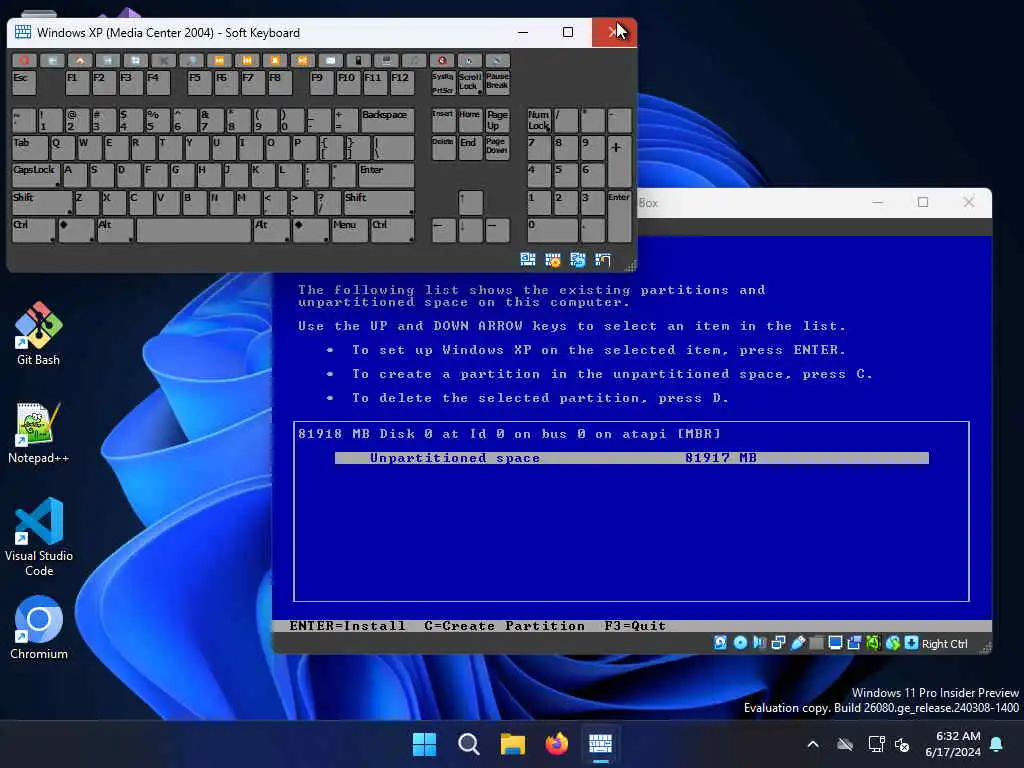Toggle the right Alt key on soft keyboard
This screenshot has height=768, width=1024.
272,230
